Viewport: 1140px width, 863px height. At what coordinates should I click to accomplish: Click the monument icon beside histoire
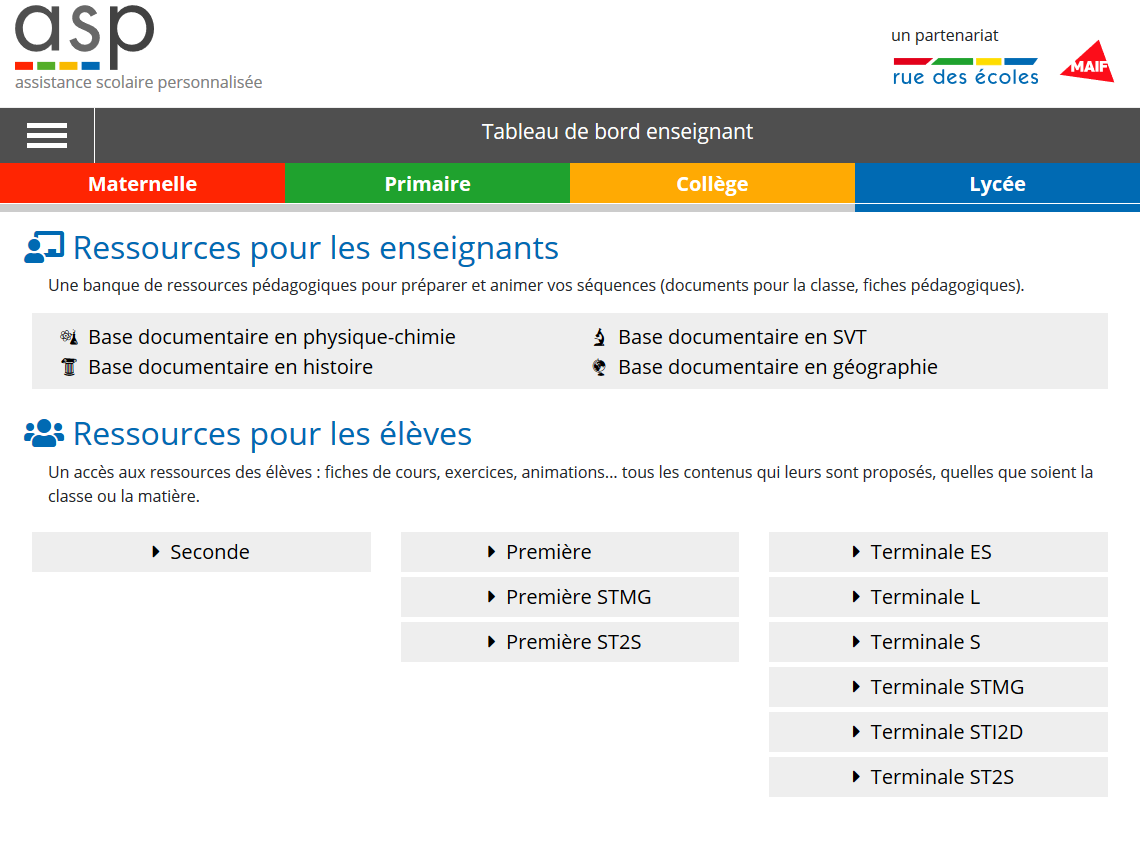pos(68,367)
